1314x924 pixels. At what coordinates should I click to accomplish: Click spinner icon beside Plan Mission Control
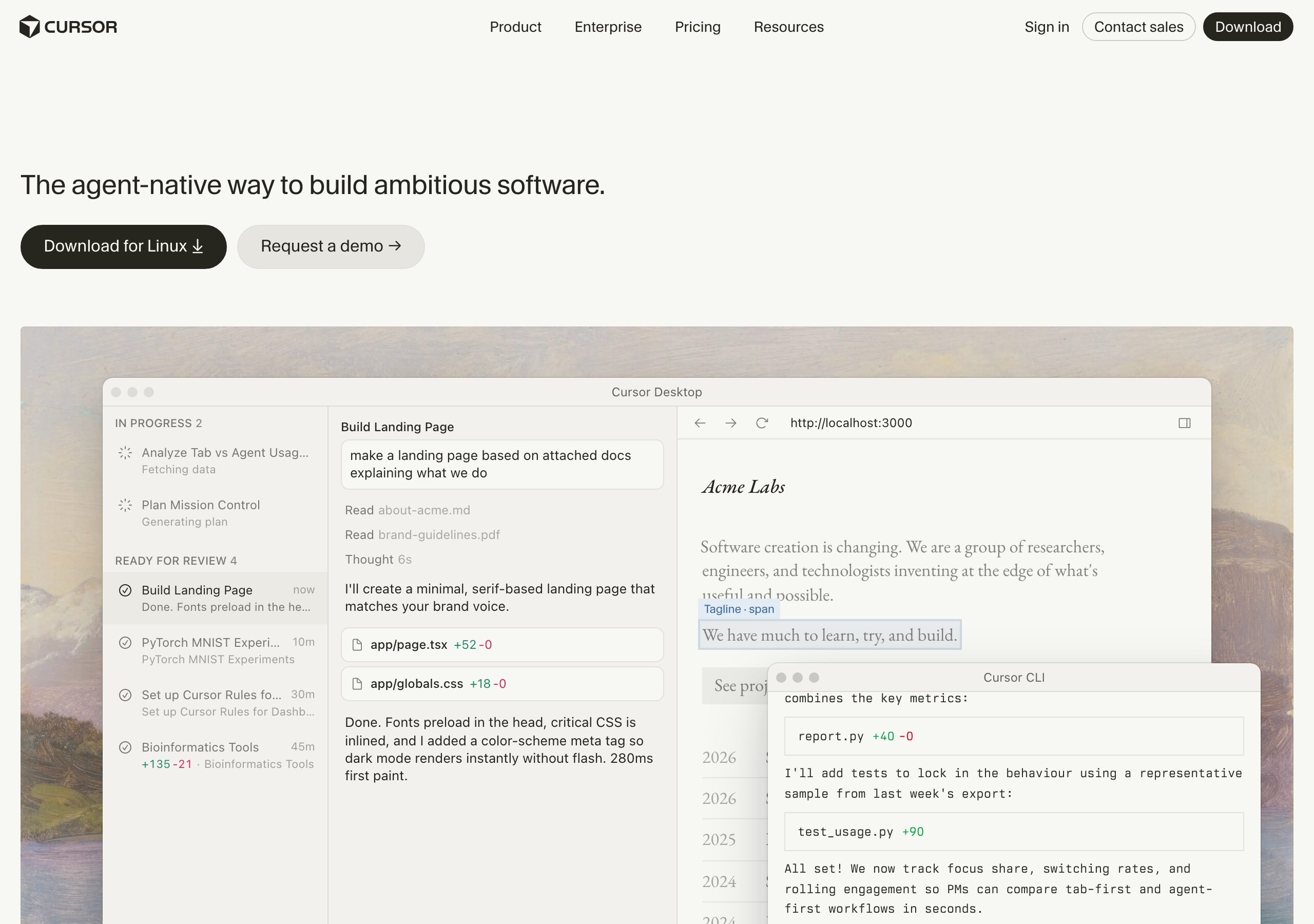pyautogui.click(x=125, y=505)
